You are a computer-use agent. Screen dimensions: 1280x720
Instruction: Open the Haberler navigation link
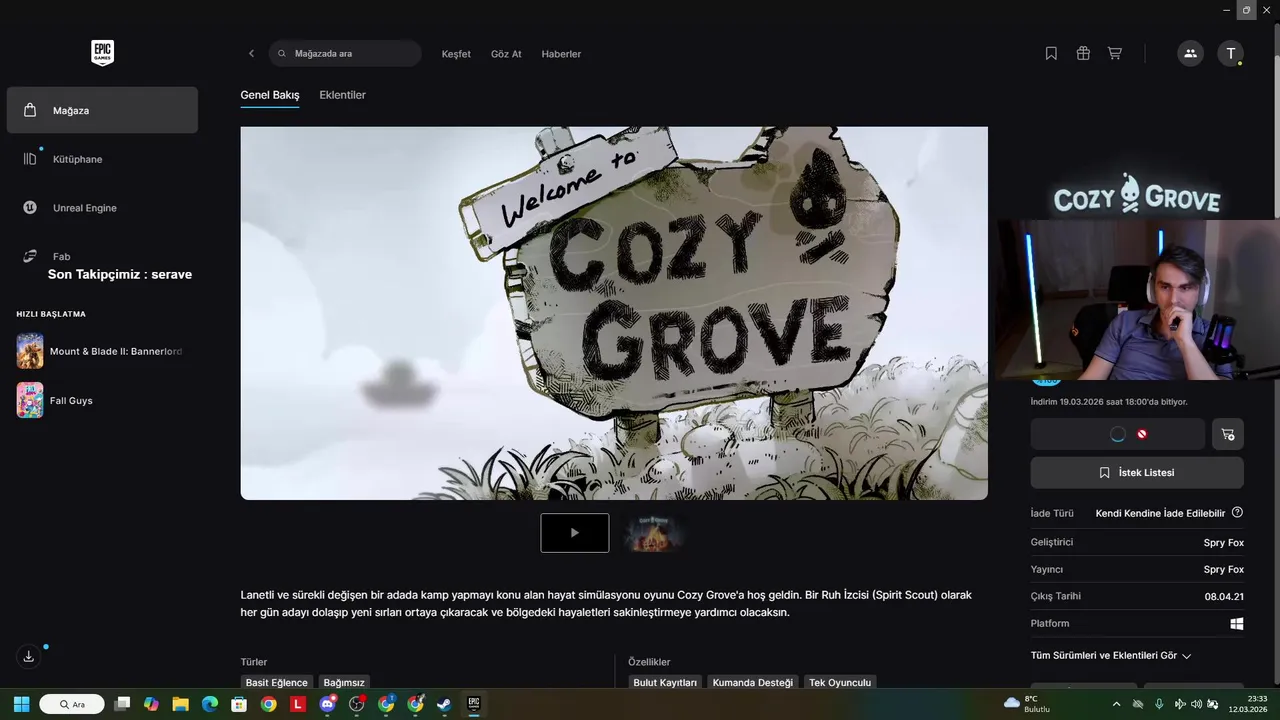tap(561, 54)
